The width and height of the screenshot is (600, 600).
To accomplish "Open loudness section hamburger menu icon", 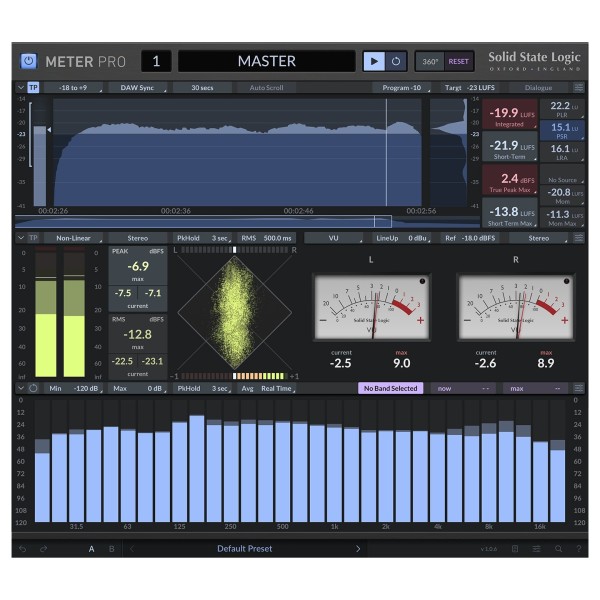I will [579, 88].
